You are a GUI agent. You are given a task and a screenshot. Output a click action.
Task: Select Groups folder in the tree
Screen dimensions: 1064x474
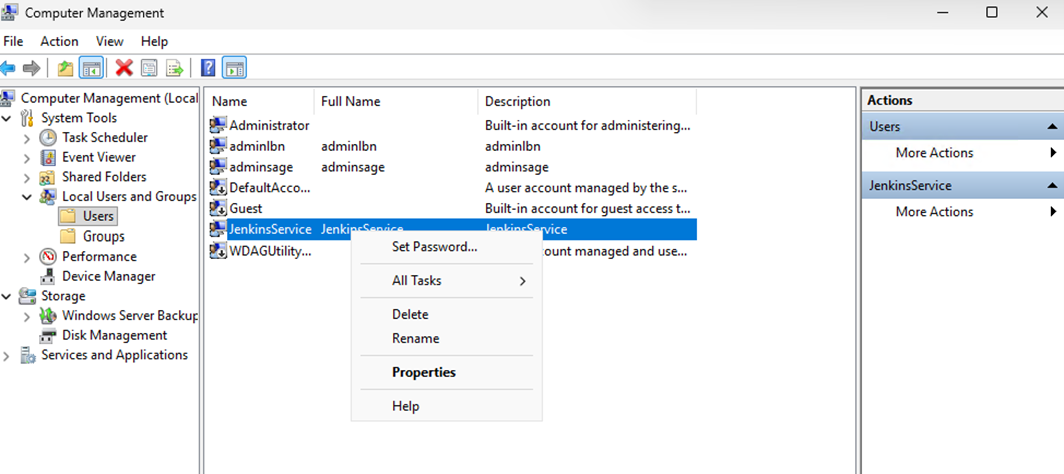103,237
